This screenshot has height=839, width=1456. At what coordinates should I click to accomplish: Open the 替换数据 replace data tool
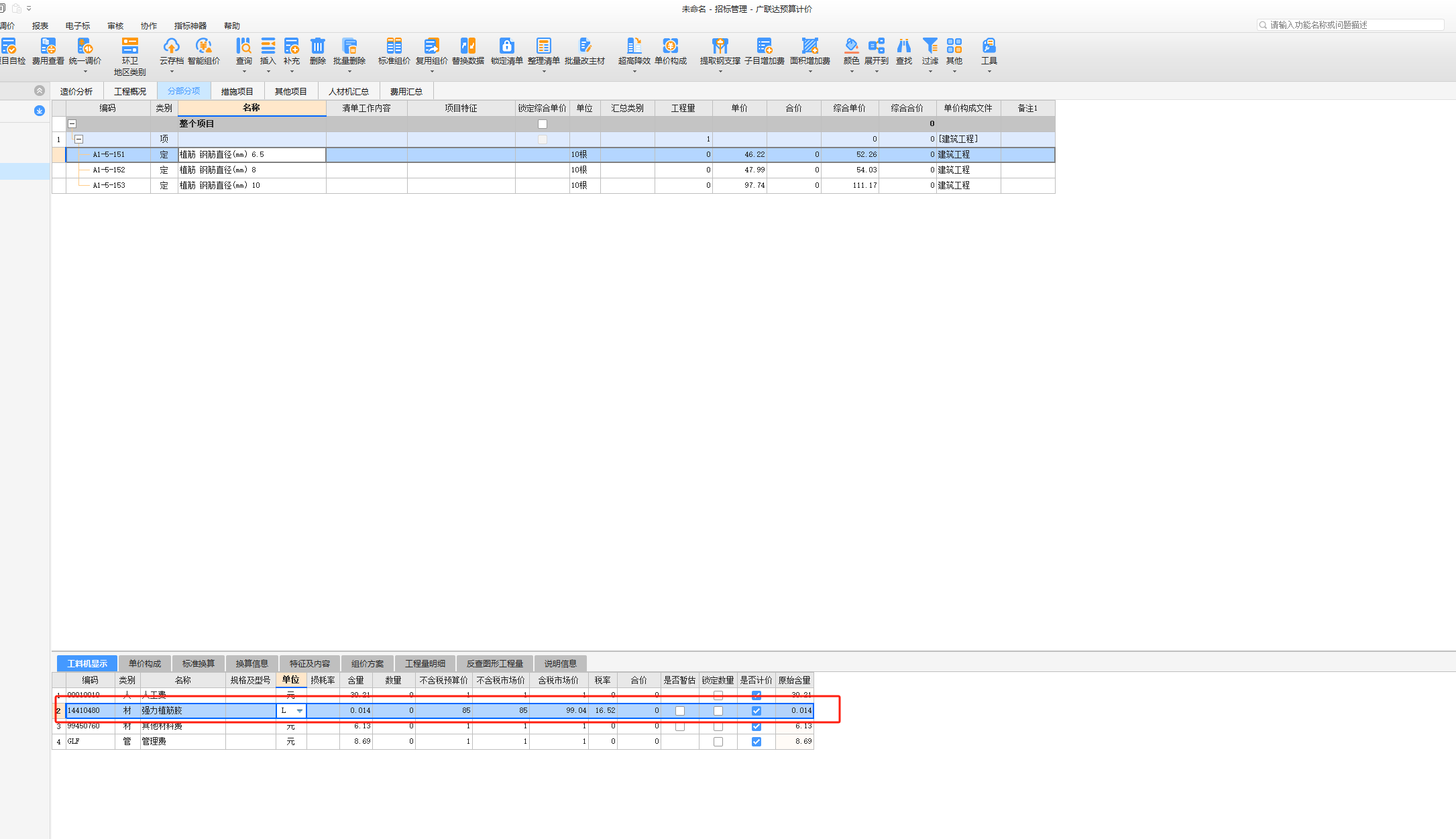[468, 51]
